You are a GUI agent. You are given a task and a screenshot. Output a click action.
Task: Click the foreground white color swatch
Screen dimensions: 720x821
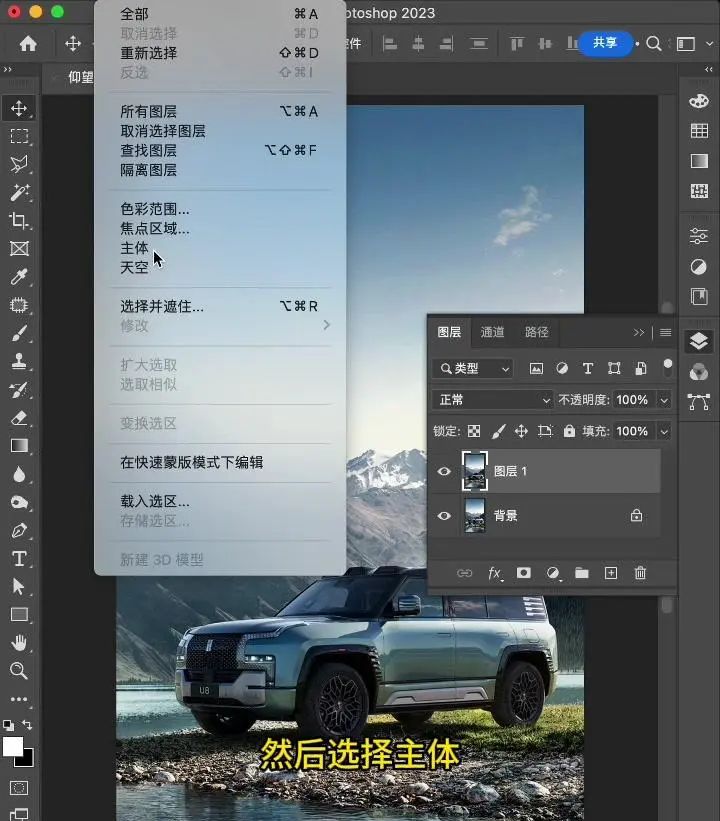point(12,747)
